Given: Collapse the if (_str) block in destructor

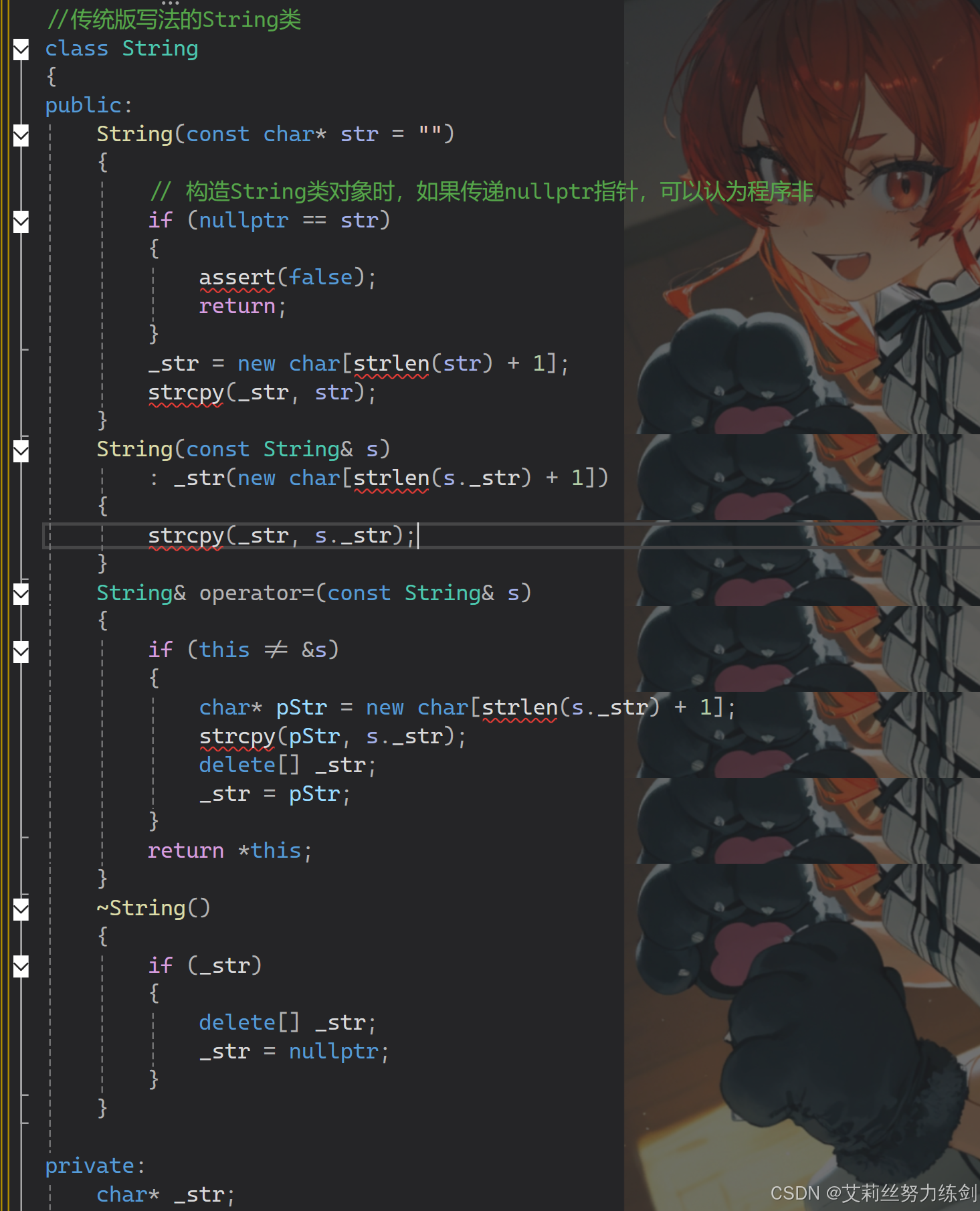Looking at the screenshot, I should pos(21,967).
